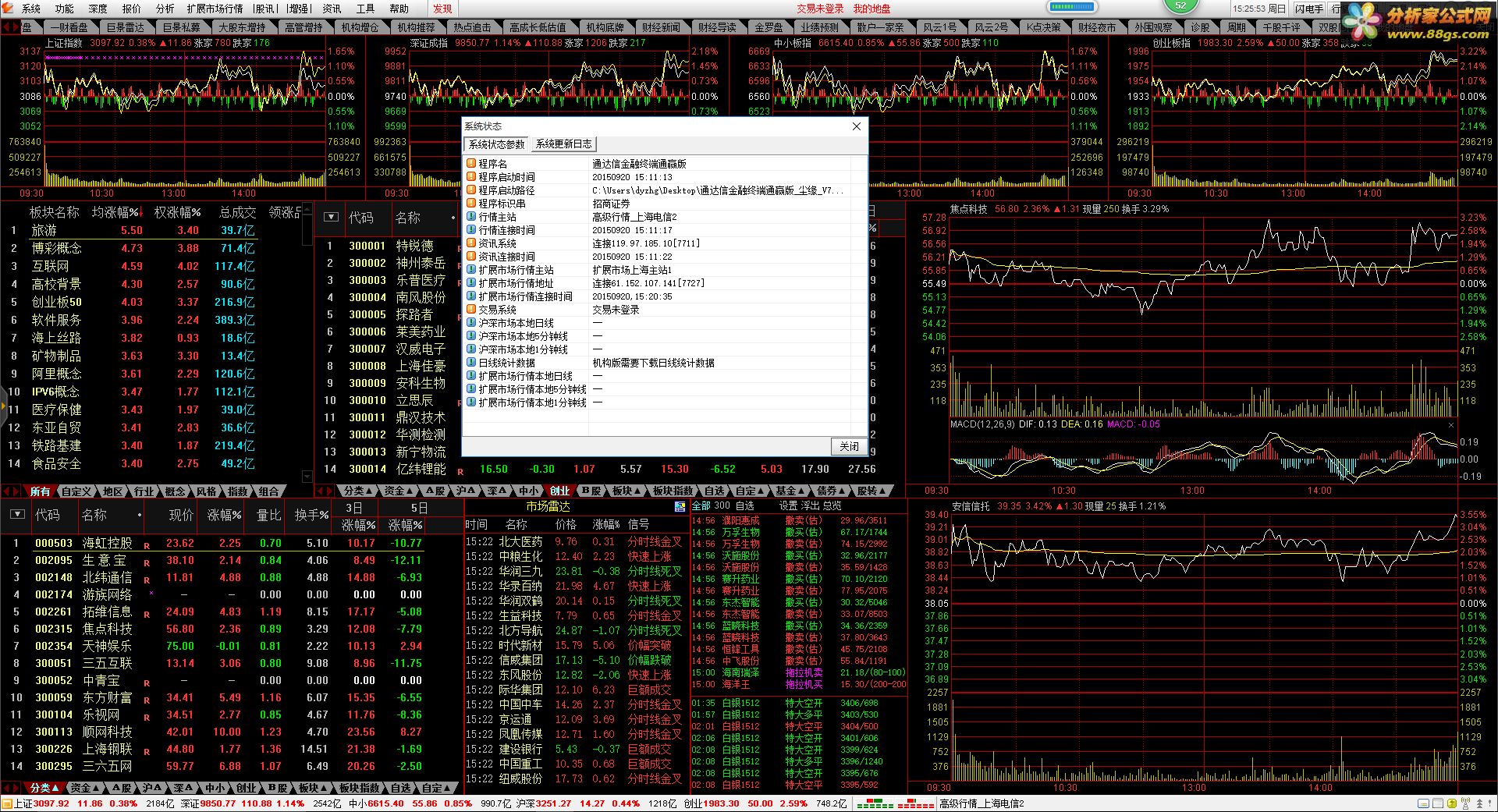
Task: Click the market radar settings icon
Action: click(680, 507)
